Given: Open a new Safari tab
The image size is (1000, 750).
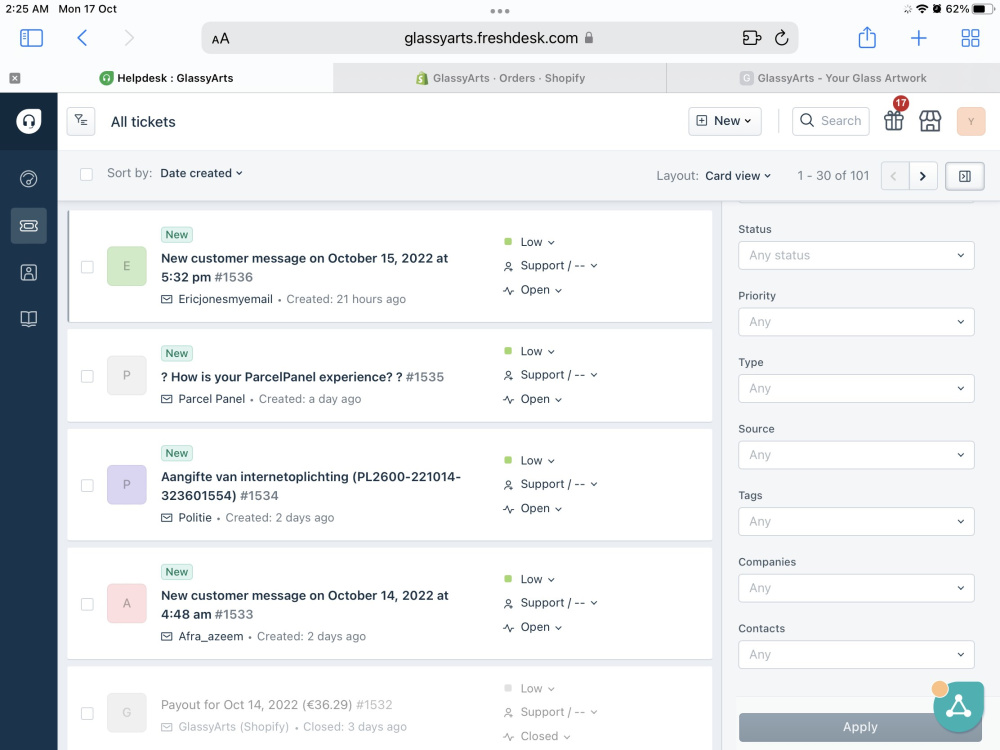Looking at the screenshot, I should point(918,38).
